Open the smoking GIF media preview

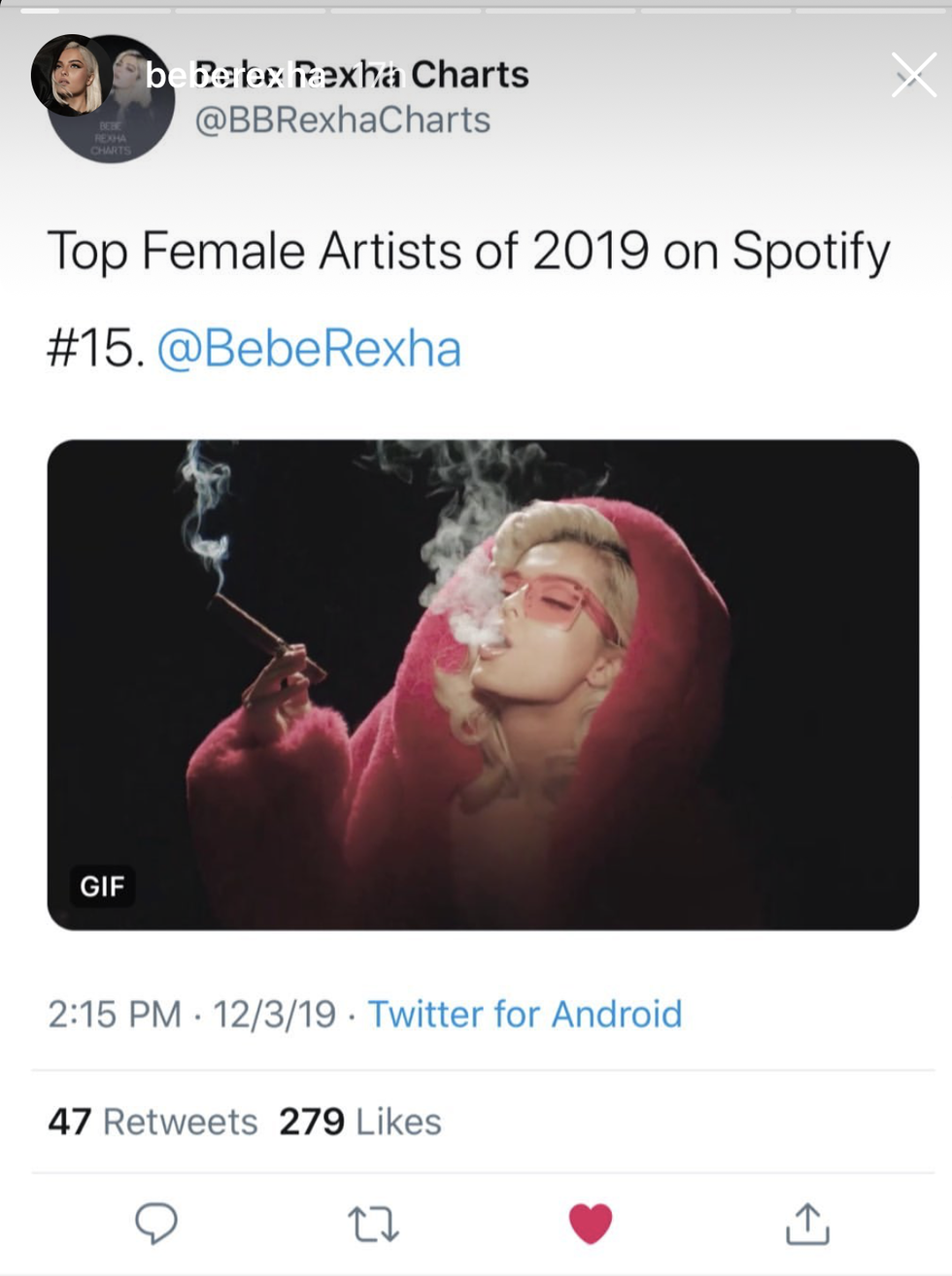coord(483,684)
